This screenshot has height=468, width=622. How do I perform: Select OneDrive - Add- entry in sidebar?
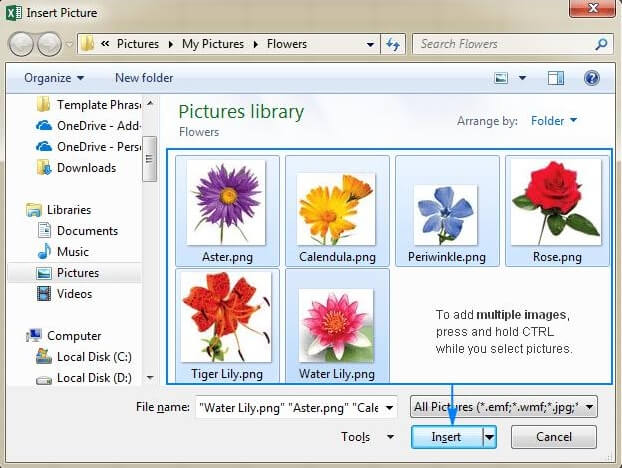(88, 126)
